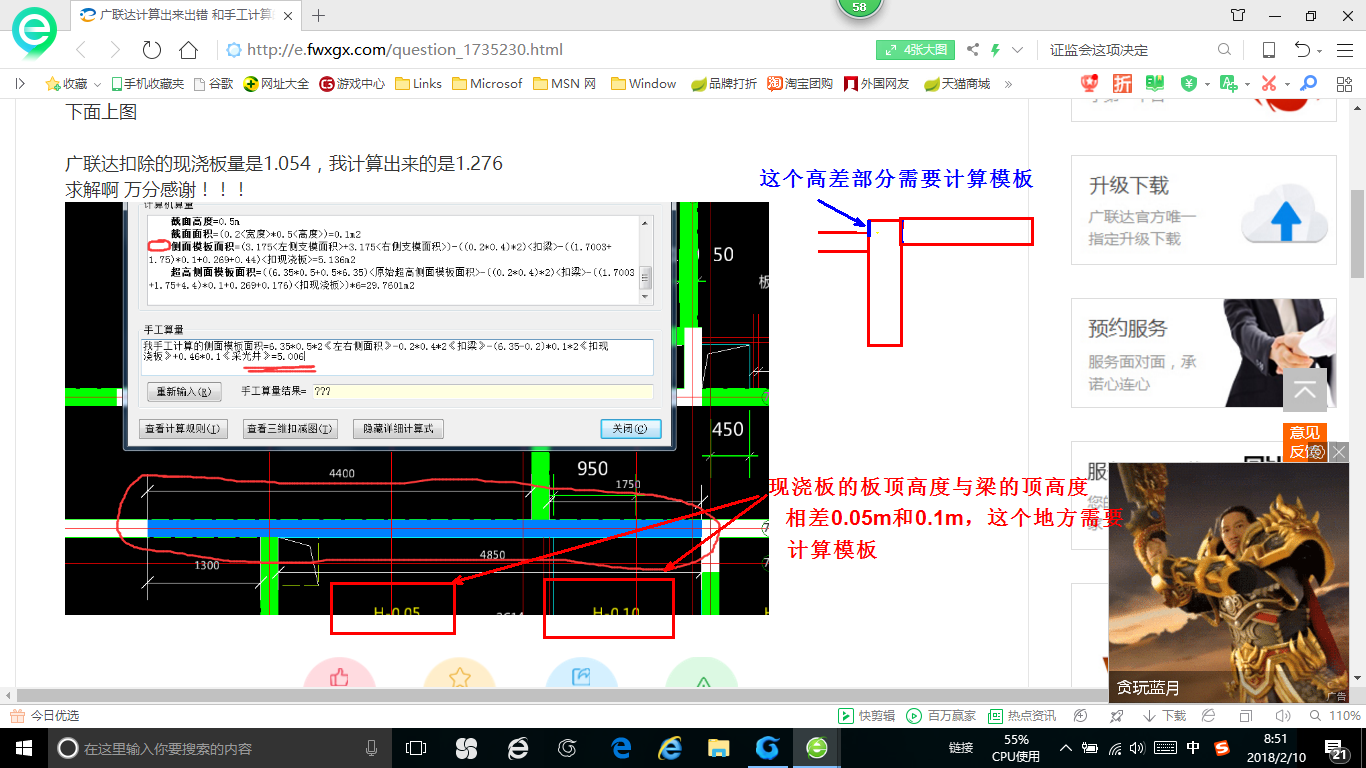Open the 谷歌 bookmark
The width and height of the screenshot is (1366, 768).
213,84
